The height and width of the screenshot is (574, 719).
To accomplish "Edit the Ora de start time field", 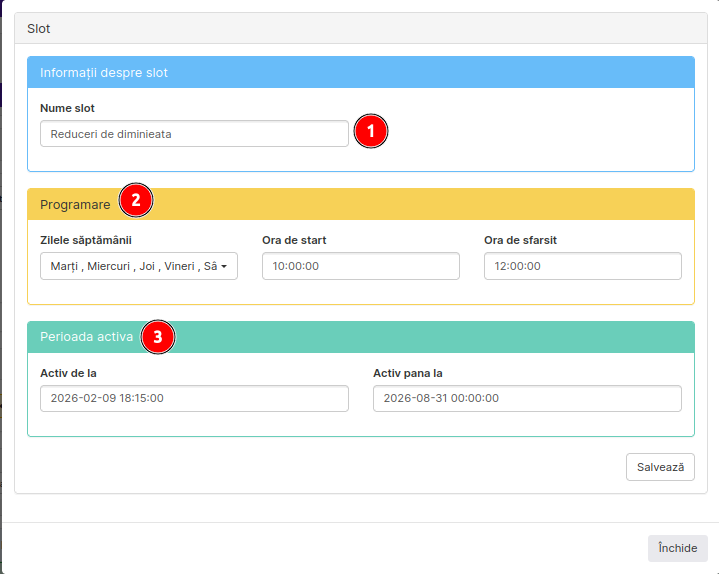I will pyautogui.click(x=360, y=266).
